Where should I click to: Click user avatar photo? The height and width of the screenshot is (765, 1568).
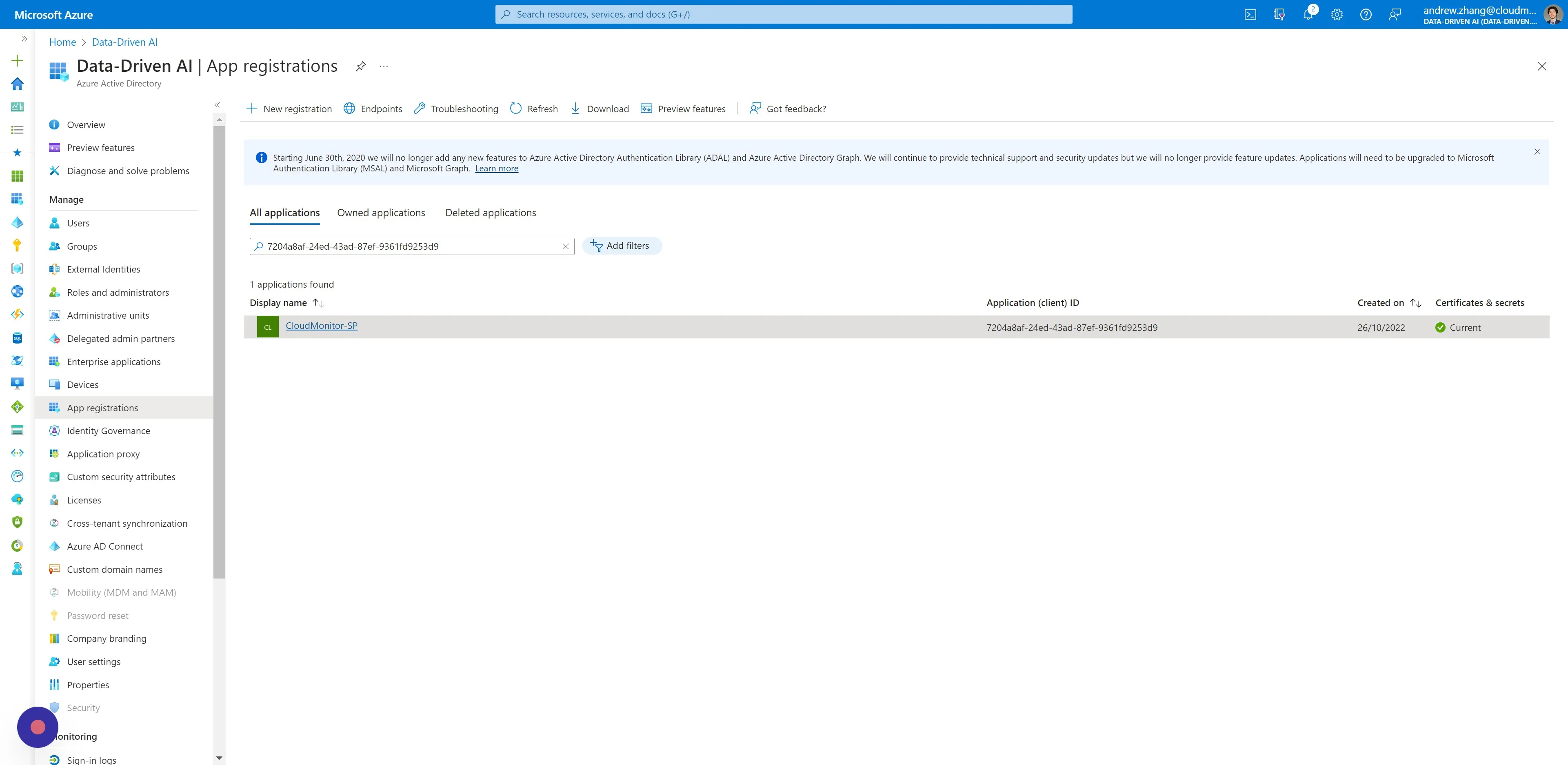click(1553, 15)
